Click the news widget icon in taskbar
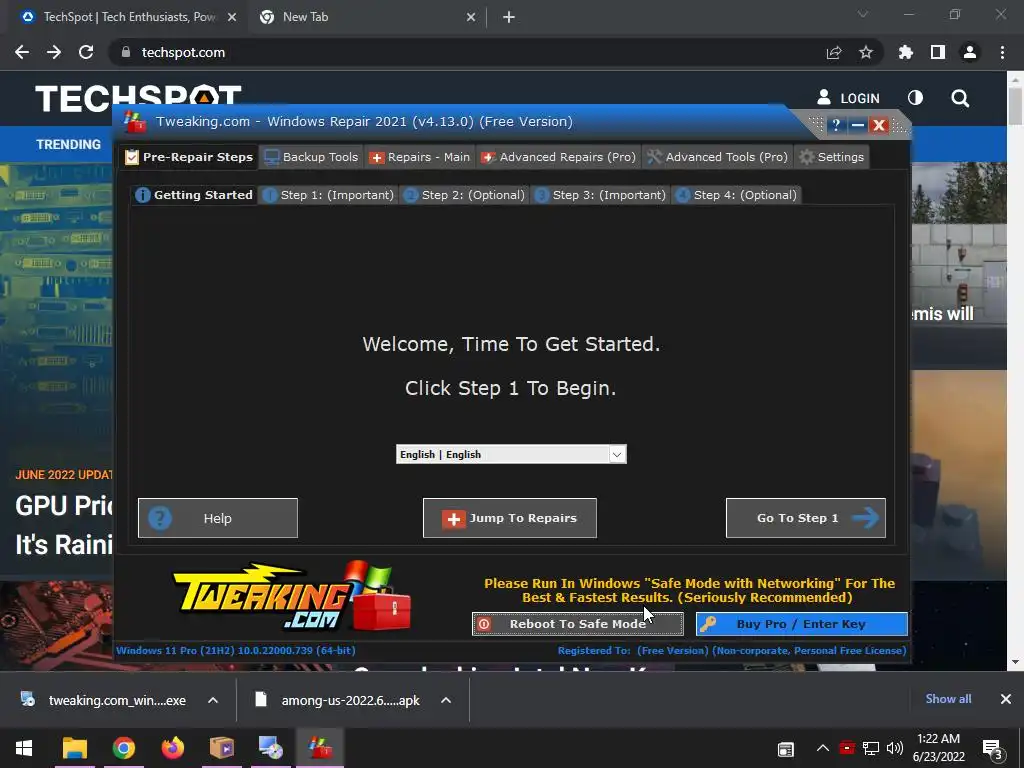1024x768 pixels. pyautogui.click(x=786, y=749)
